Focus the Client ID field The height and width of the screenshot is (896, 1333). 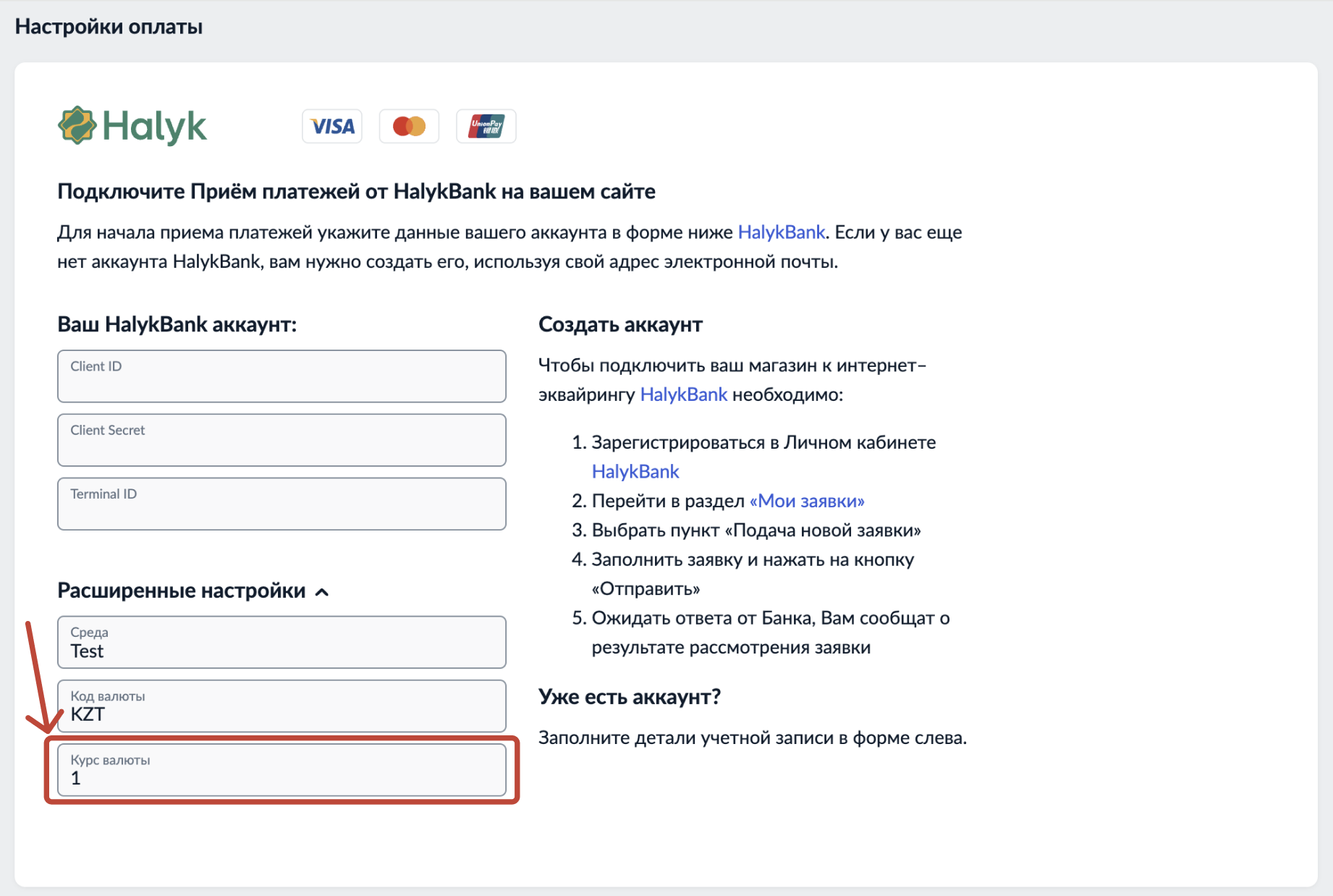tap(282, 376)
